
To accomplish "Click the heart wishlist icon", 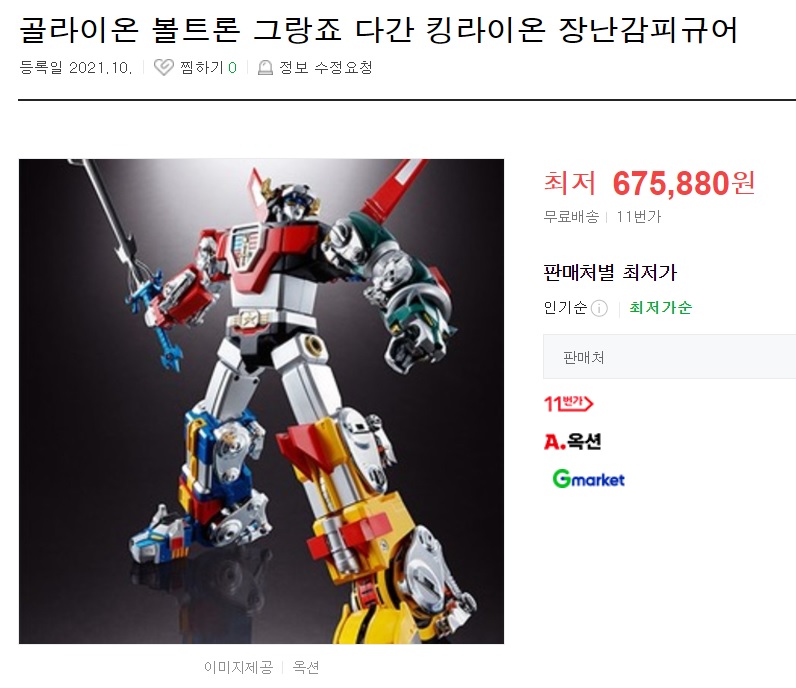I will click(x=163, y=67).
